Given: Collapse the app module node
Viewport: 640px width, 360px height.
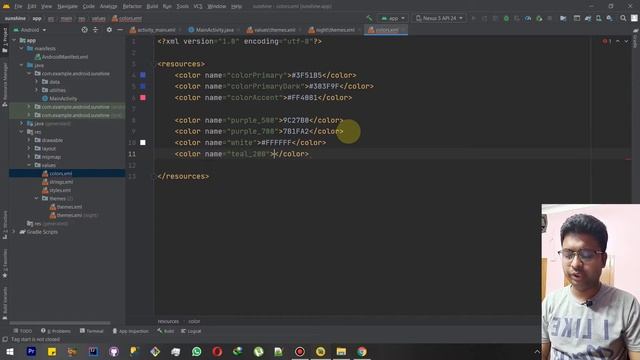Looking at the screenshot, I should point(14,40).
